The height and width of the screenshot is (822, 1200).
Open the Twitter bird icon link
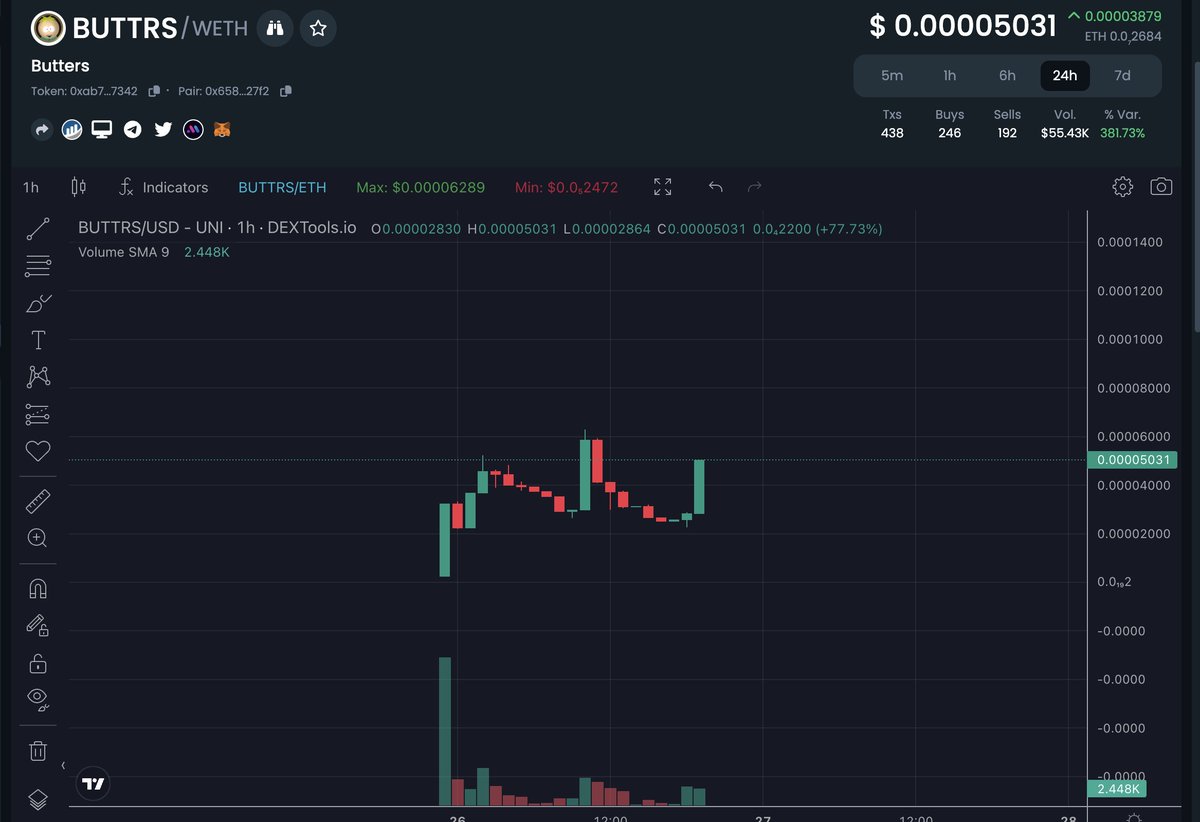(163, 129)
